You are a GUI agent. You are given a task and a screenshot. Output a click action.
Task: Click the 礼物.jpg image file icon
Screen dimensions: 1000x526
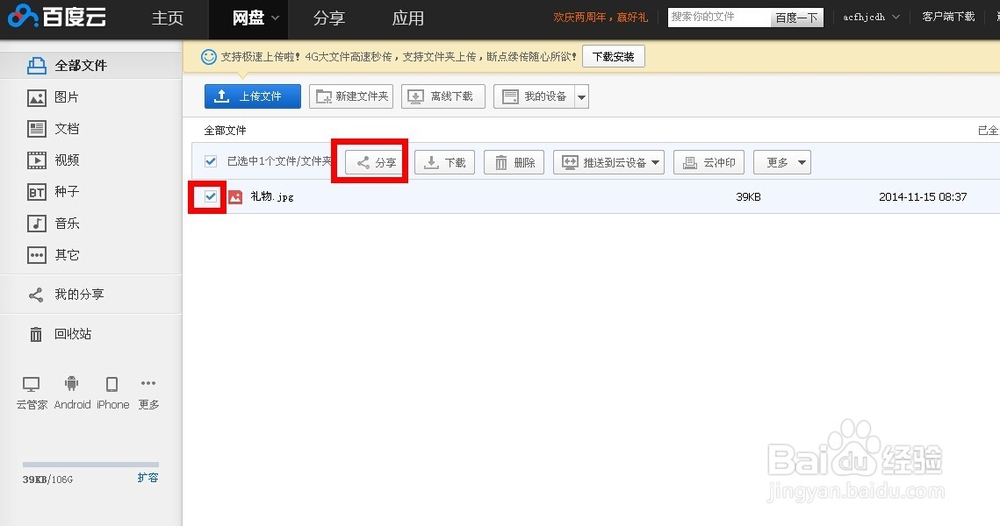(235, 197)
